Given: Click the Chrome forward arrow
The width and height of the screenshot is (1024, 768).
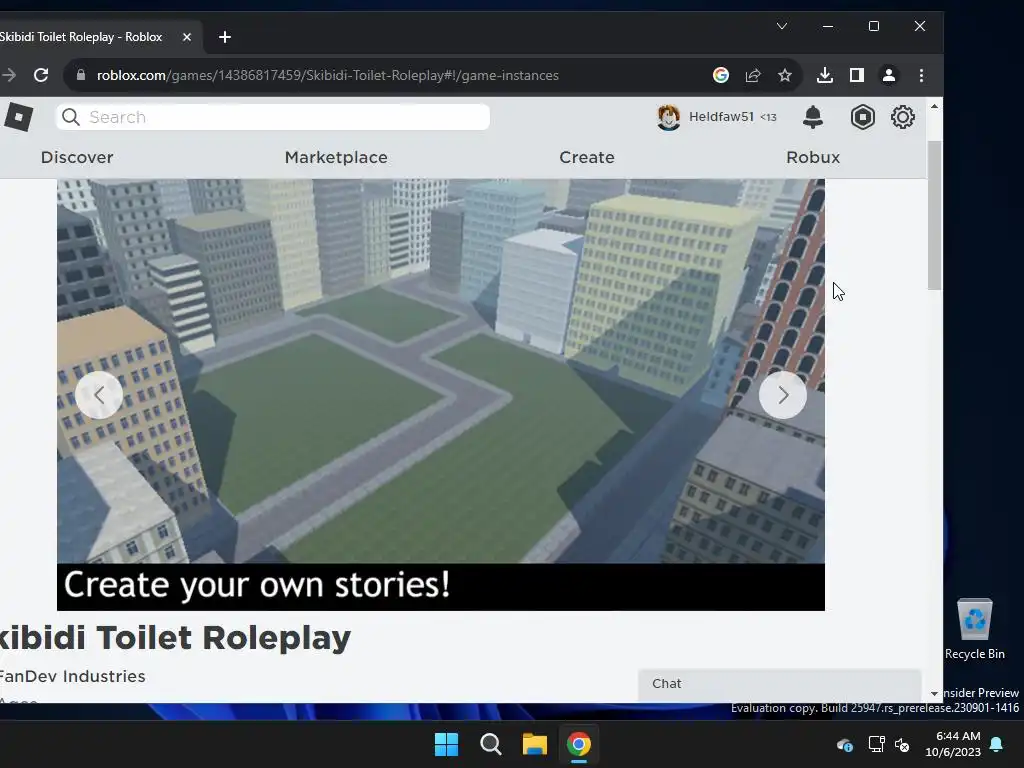Looking at the screenshot, I should coord(8,75).
